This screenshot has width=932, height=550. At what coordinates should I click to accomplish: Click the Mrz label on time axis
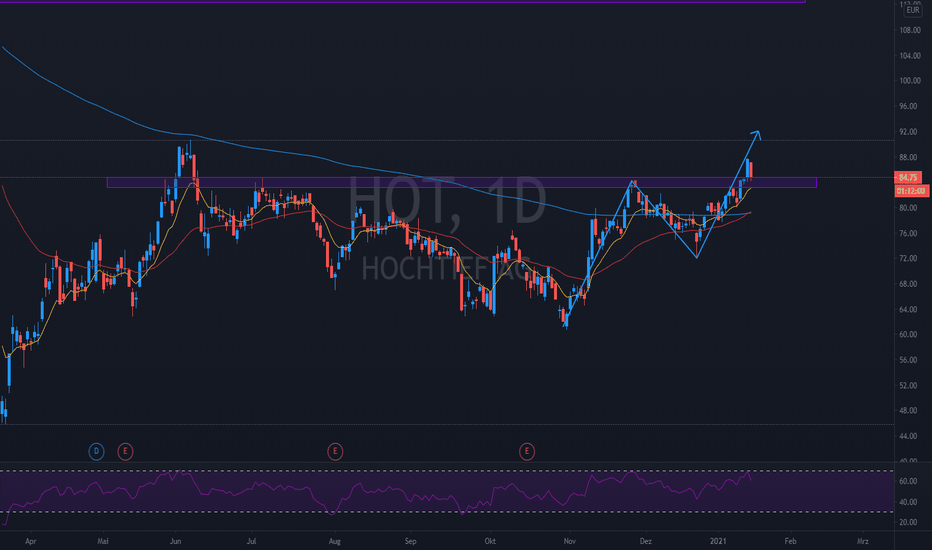(x=863, y=542)
